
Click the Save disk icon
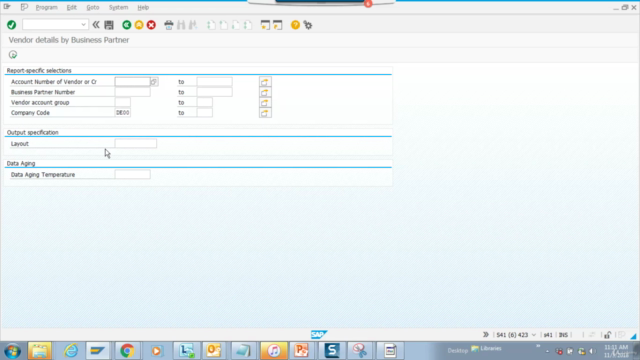pyautogui.click(x=109, y=25)
